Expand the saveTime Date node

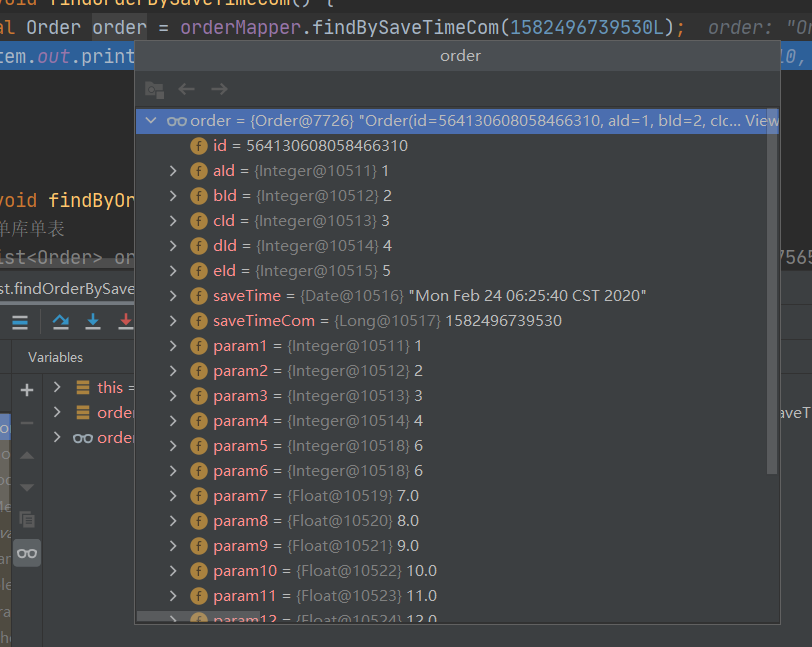[173, 296]
